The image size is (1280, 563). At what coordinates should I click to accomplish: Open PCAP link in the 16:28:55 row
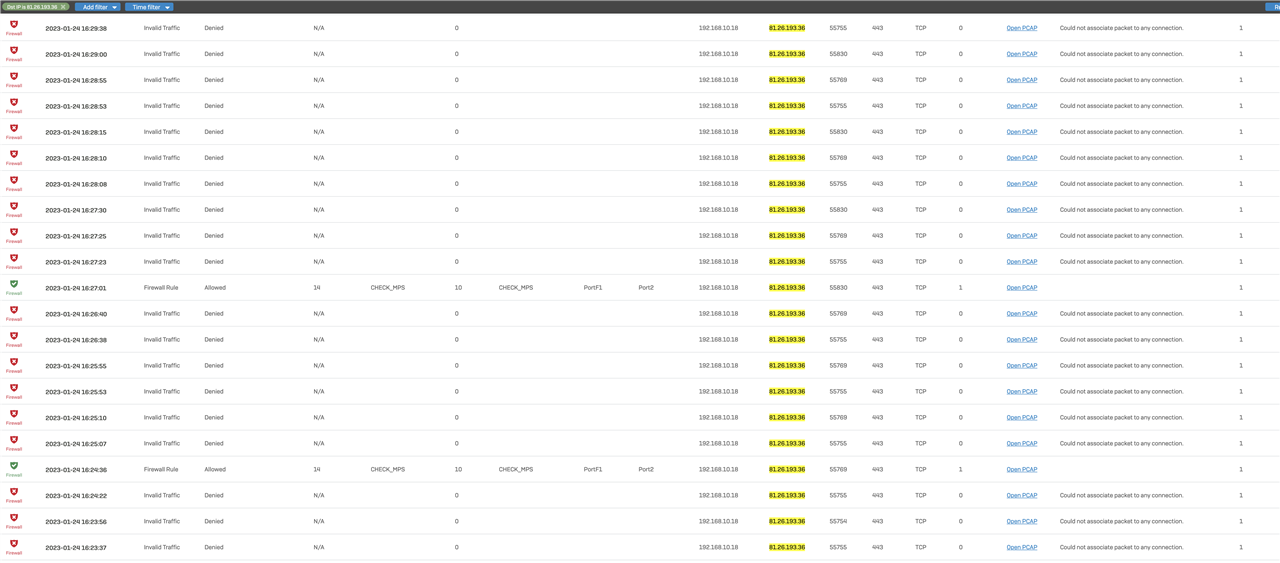coord(1021,80)
